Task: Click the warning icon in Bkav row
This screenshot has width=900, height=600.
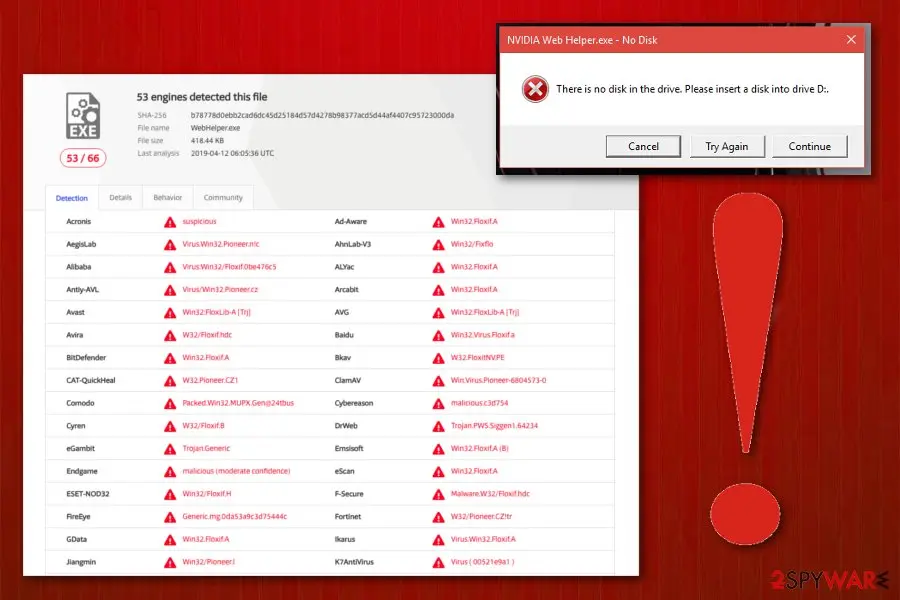Action: 439,358
